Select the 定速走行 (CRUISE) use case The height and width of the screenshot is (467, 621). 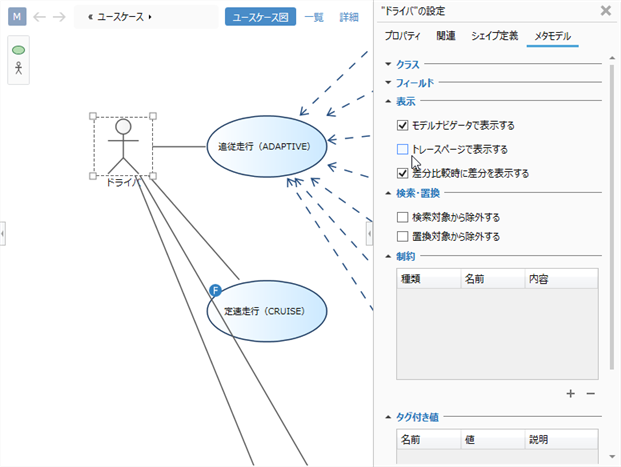(267, 311)
